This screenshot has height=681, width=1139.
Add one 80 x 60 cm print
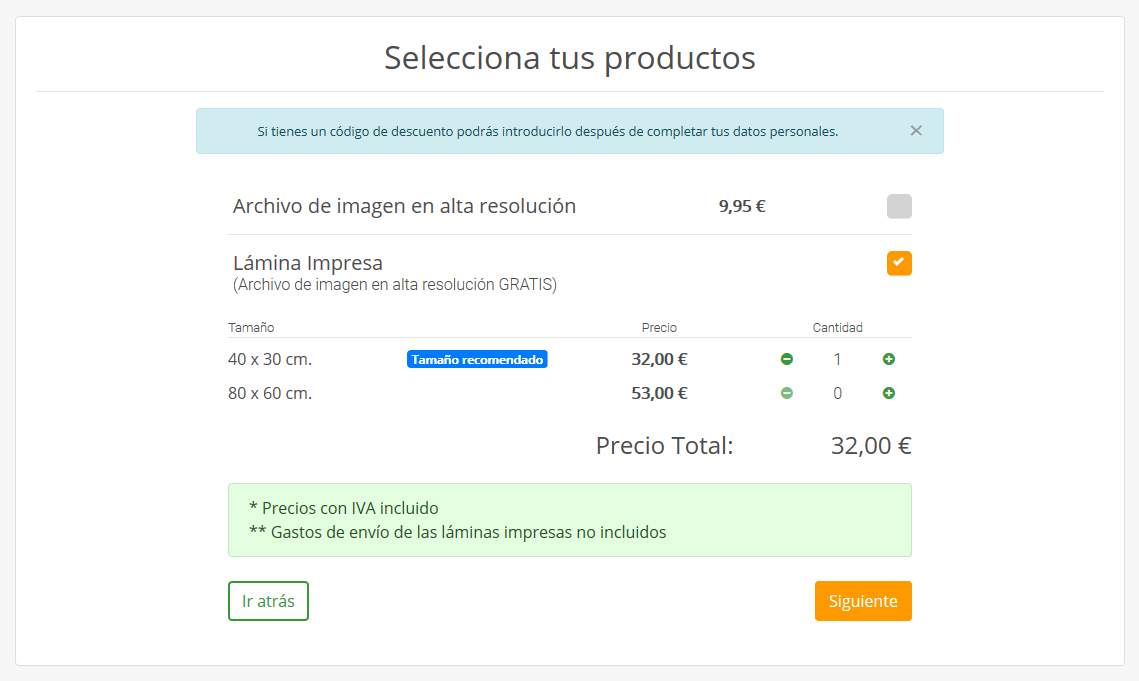pyautogui.click(x=889, y=393)
